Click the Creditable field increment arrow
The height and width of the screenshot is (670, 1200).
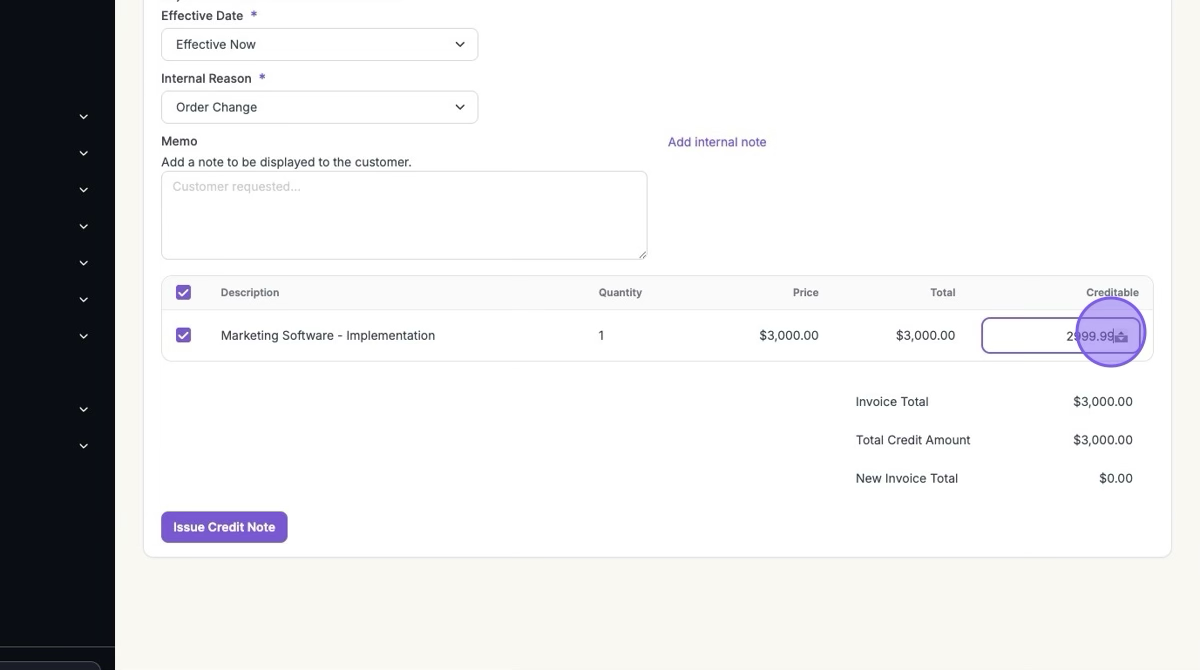pos(1121,331)
